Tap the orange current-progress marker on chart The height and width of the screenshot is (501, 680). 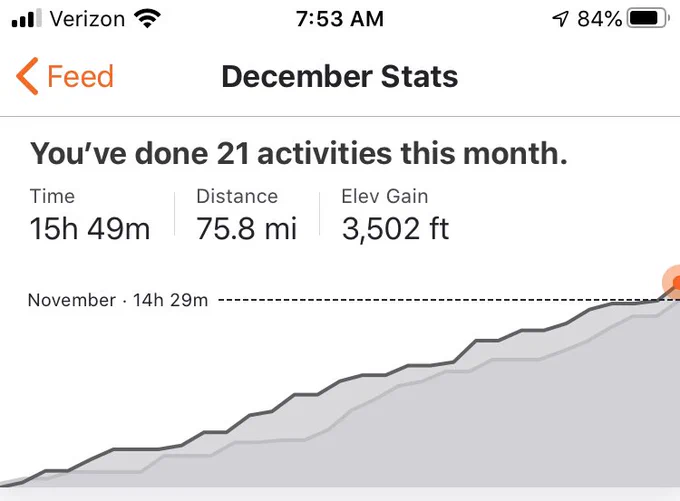pyautogui.click(x=673, y=283)
